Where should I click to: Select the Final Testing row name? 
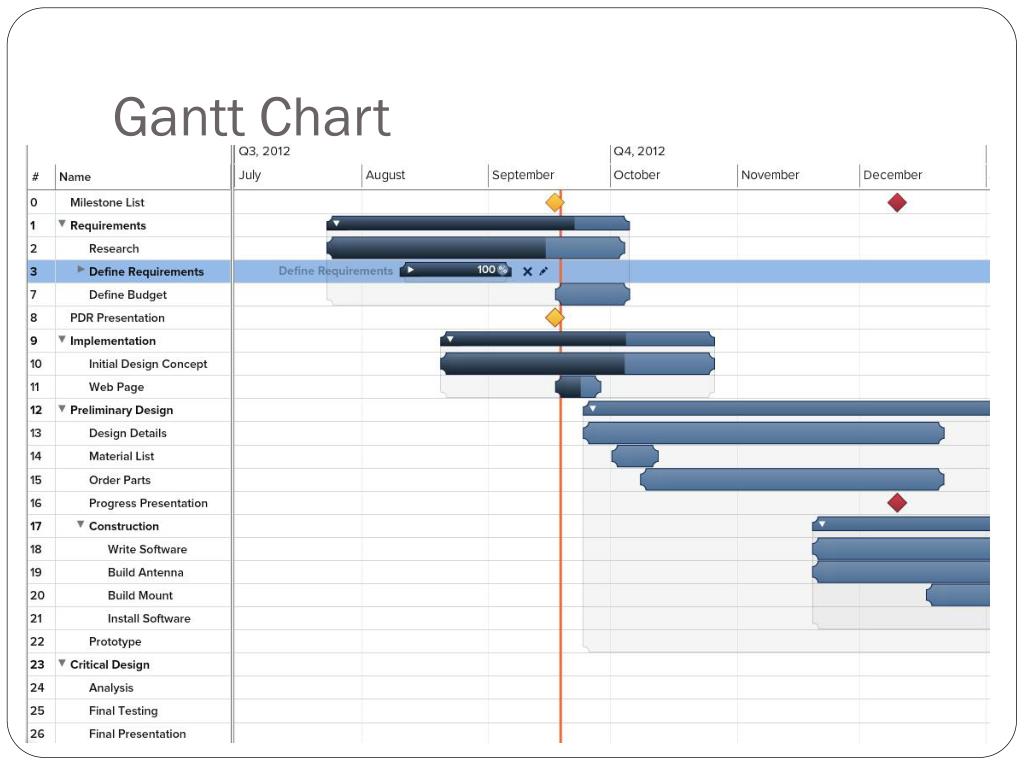[123, 711]
